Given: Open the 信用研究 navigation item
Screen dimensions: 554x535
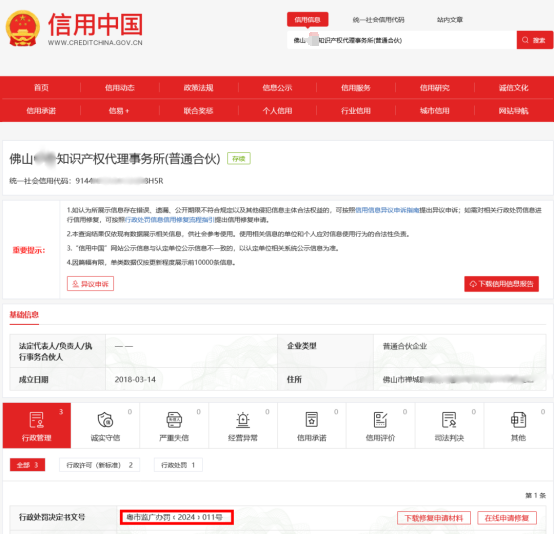Looking at the screenshot, I should (x=435, y=88).
